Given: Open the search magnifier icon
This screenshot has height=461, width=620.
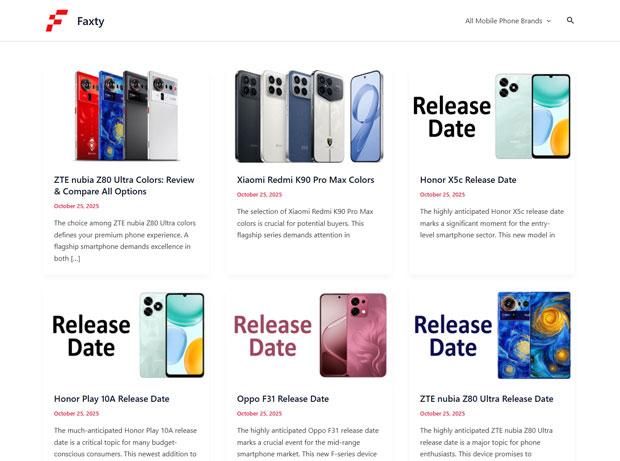Looking at the screenshot, I should (x=570, y=20).
